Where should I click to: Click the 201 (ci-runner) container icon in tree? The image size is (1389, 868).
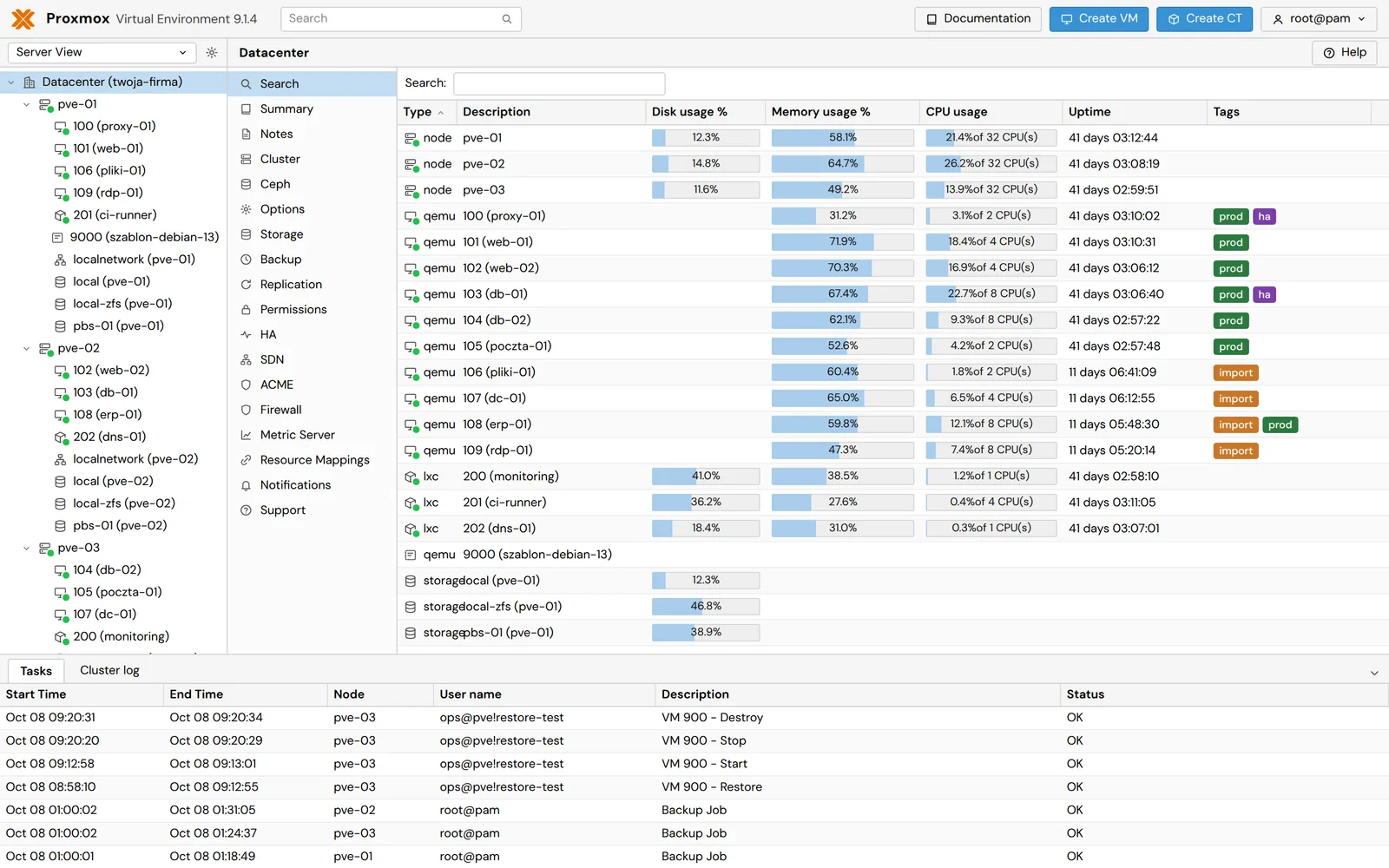pos(61,215)
